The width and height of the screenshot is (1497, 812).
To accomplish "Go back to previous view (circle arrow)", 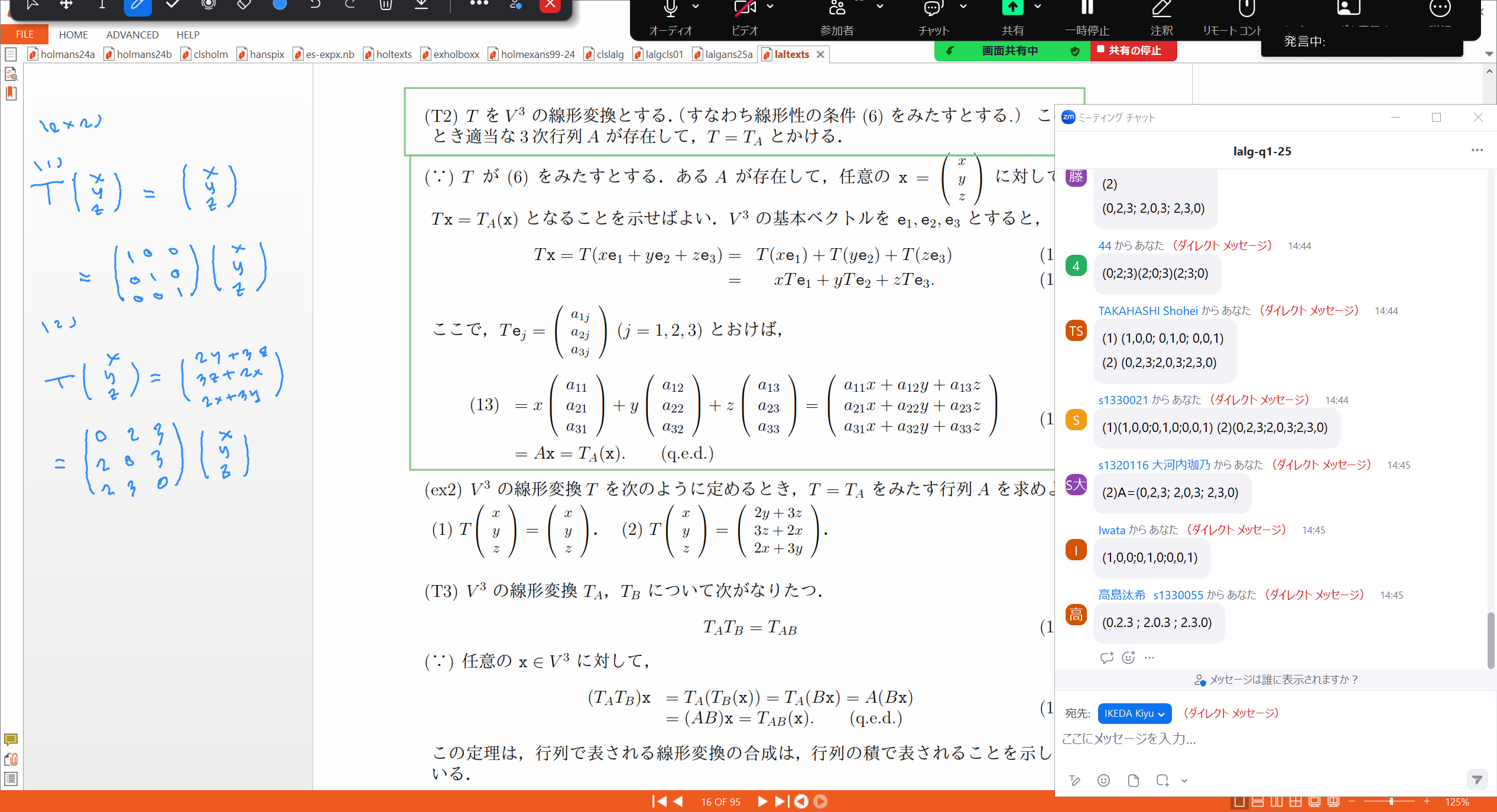I will [801, 801].
